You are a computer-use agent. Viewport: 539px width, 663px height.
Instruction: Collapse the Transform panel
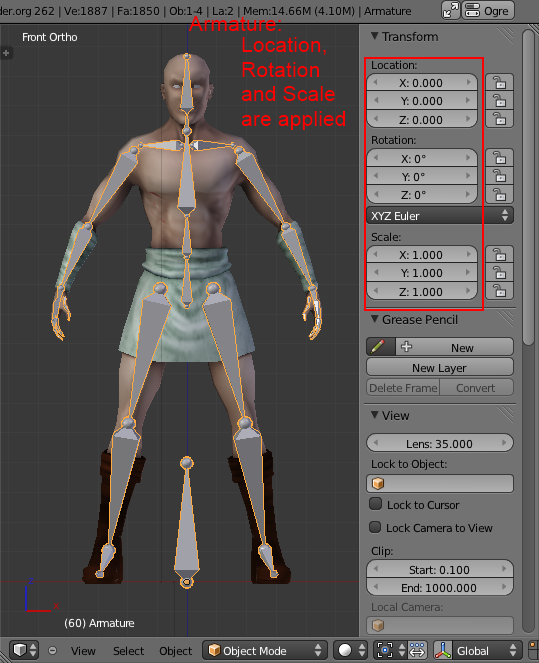[x=375, y=36]
